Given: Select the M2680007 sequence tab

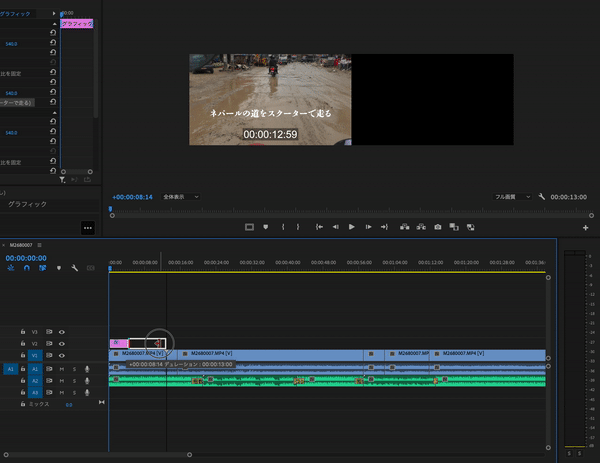Looking at the screenshot, I should pyautogui.click(x=21, y=245).
